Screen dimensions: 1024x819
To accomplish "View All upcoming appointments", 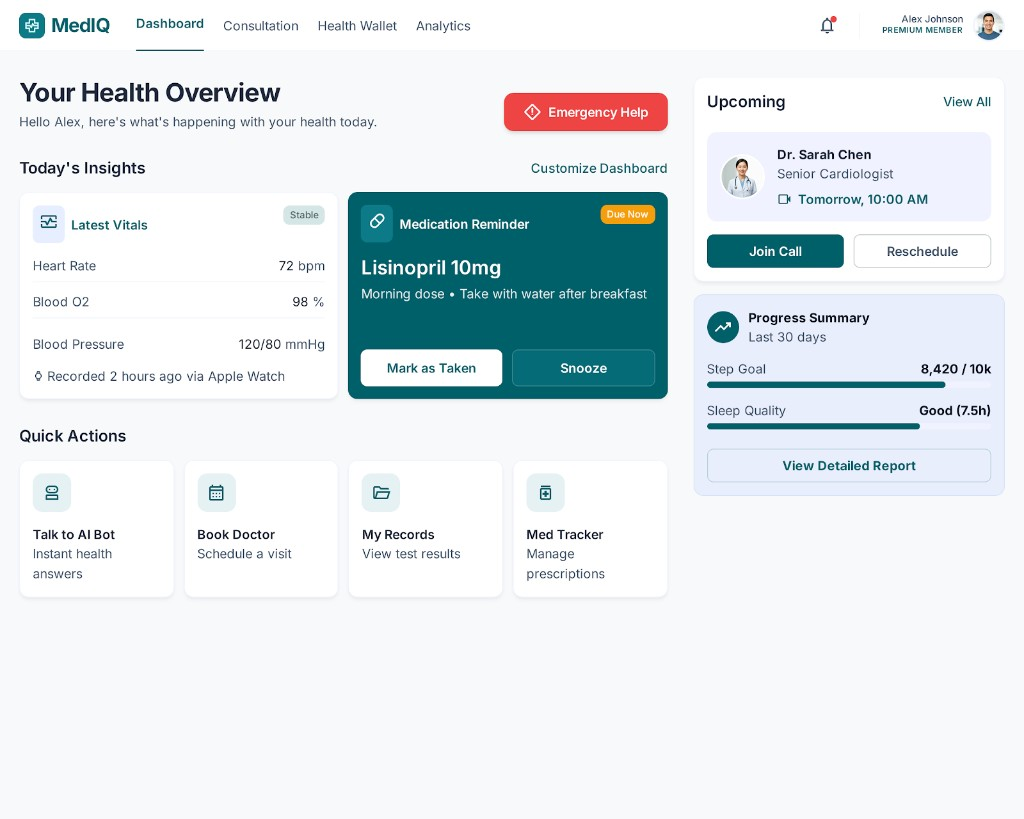I will click(967, 102).
